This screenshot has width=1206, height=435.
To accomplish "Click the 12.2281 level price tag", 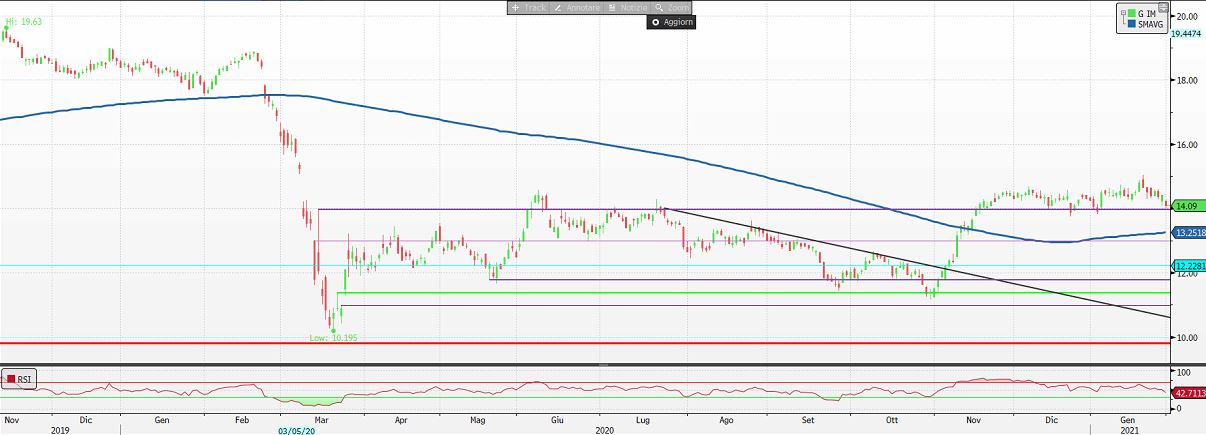I will tap(1187, 265).
